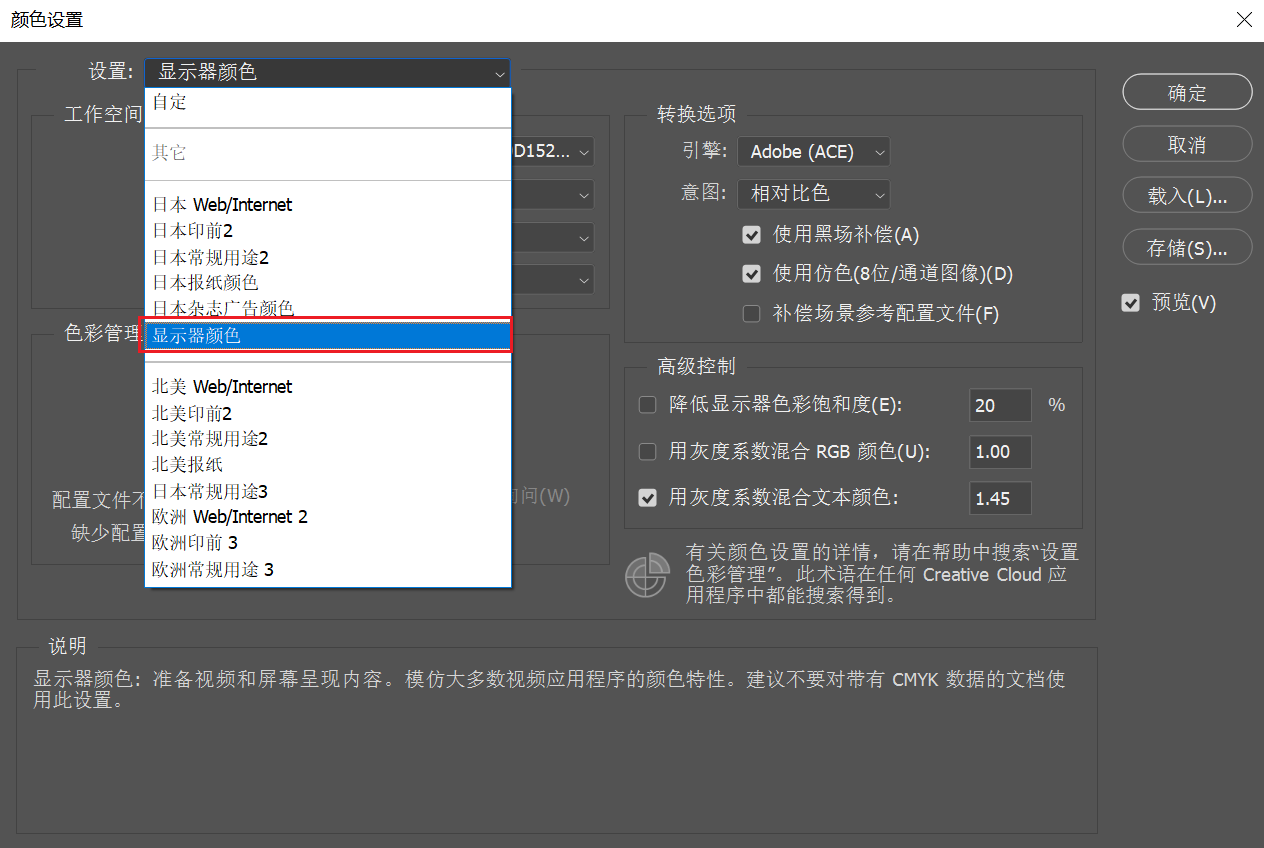Toggle the 预览 checkbox

click(x=1131, y=303)
